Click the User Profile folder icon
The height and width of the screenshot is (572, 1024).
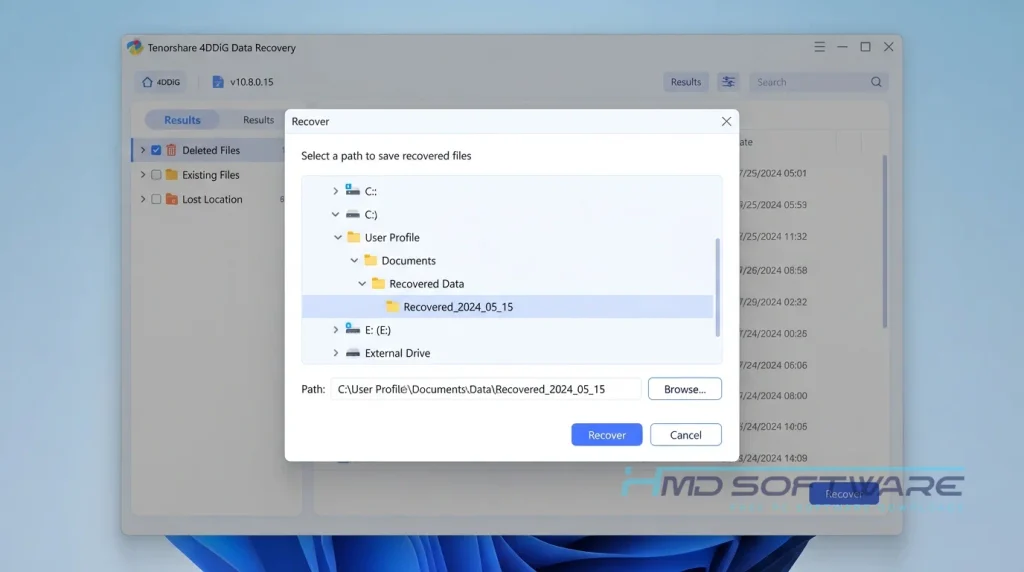coord(354,237)
